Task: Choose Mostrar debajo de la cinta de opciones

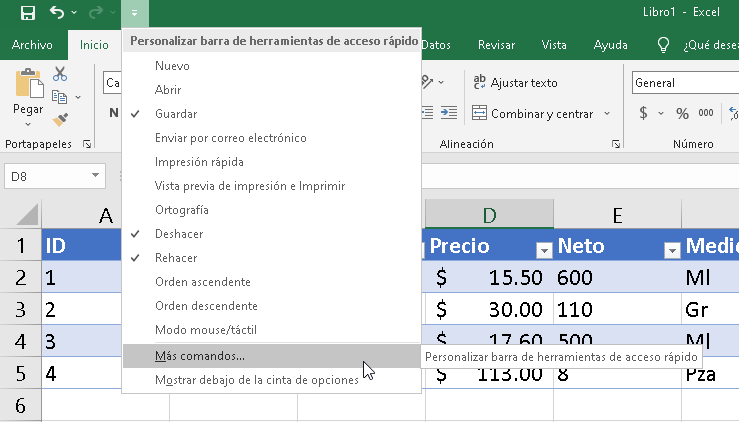Action: [x=271, y=380]
